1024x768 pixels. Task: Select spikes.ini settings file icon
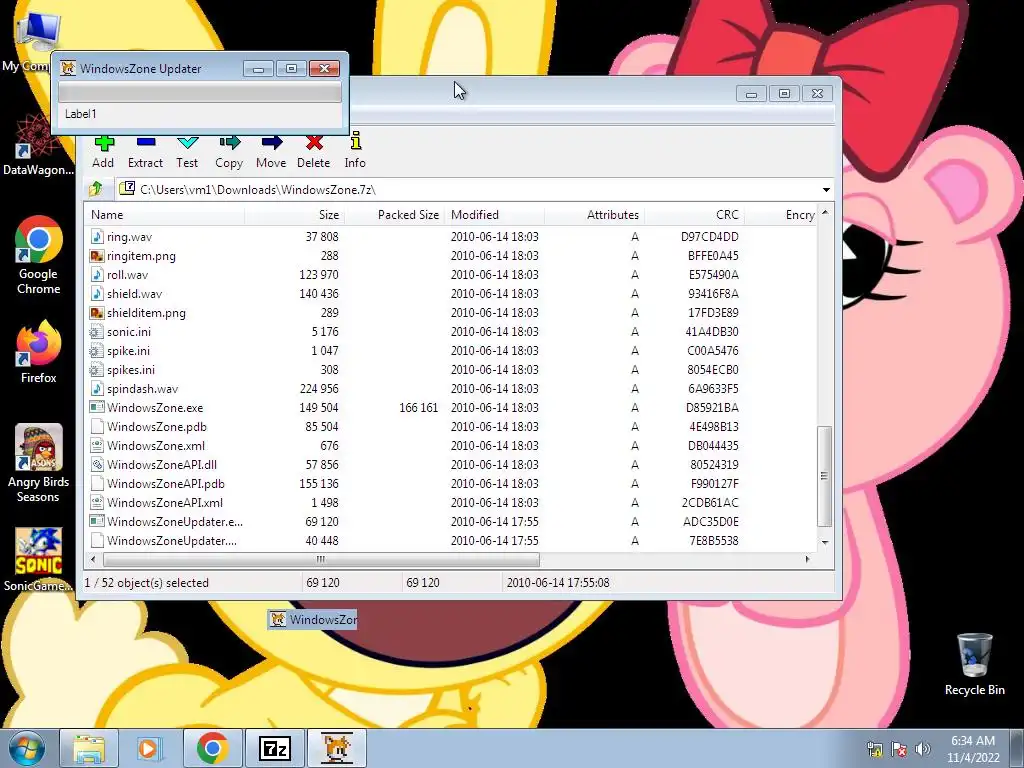(97, 370)
